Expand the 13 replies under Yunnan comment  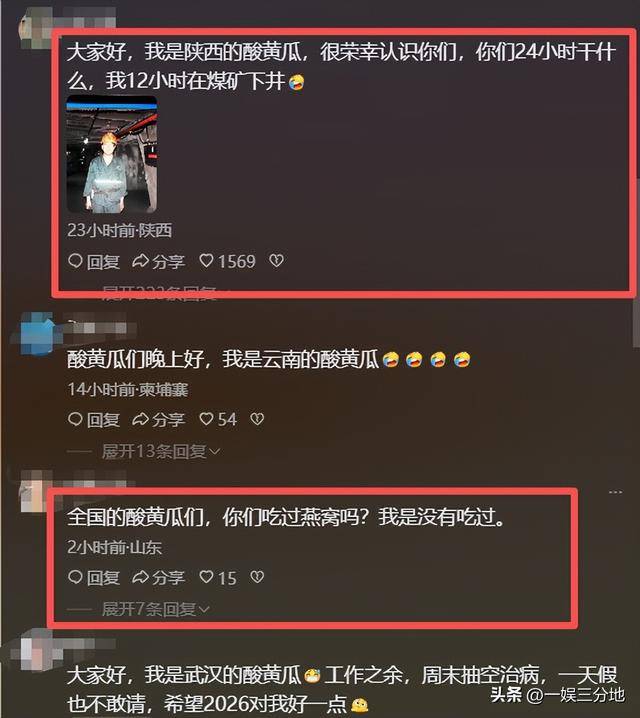[160, 451]
